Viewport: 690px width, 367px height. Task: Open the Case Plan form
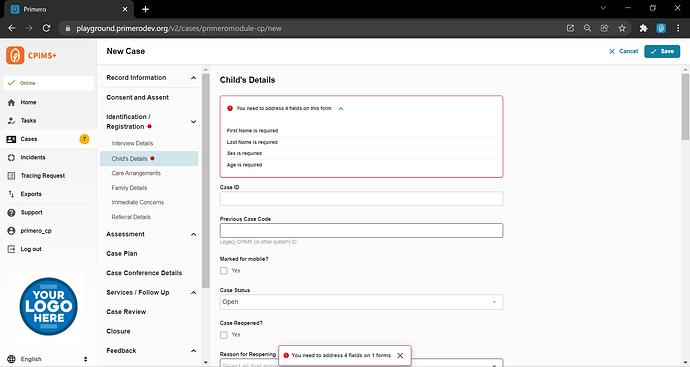(121, 253)
